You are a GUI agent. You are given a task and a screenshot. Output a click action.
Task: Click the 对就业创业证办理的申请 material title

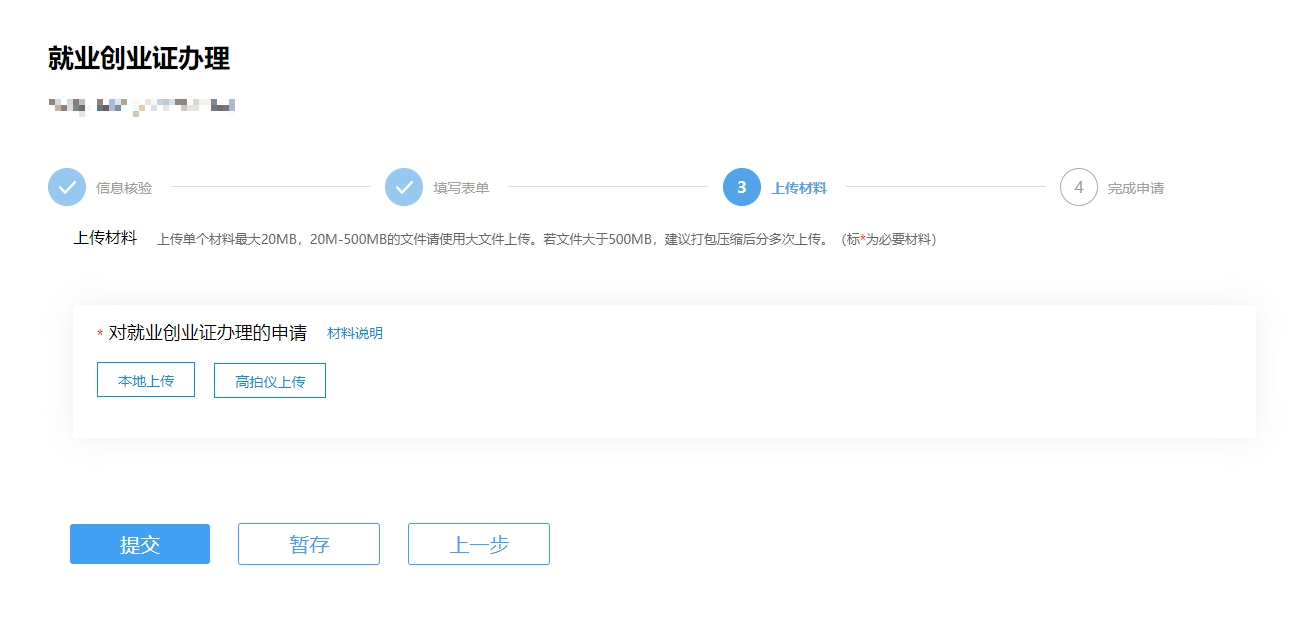point(207,333)
